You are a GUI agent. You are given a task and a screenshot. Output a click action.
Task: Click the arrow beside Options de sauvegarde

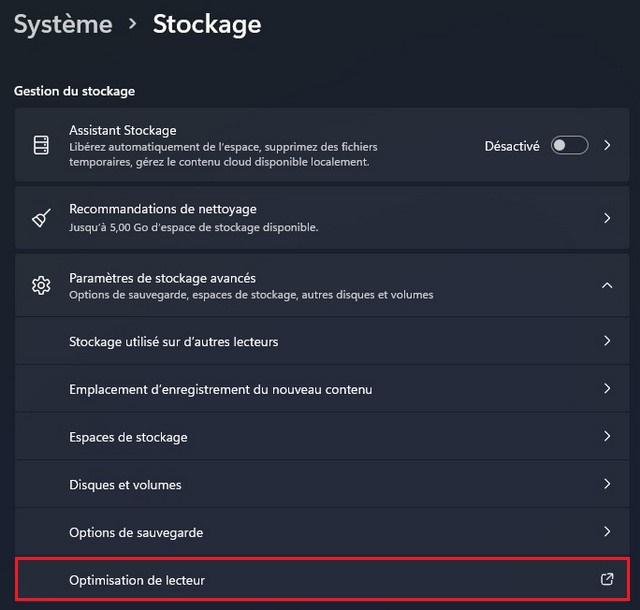click(607, 532)
